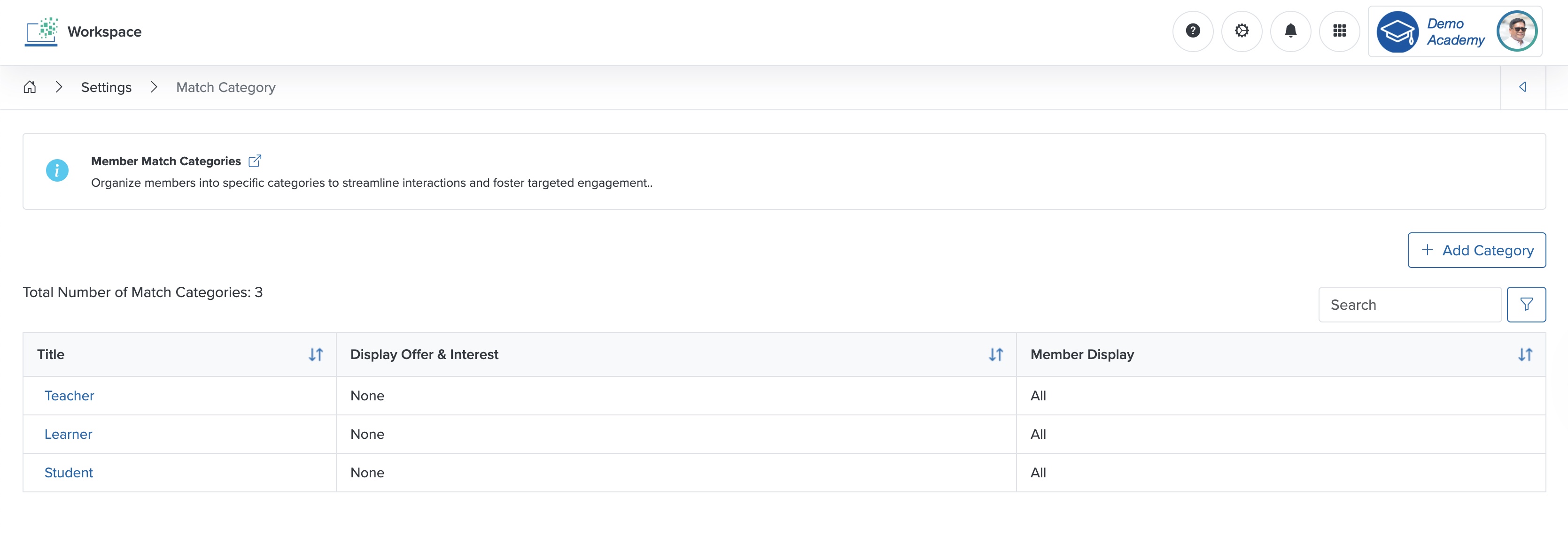Sort the table by the Title column
Viewport: 1568px width, 536px height.
pyautogui.click(x=316, y=354)
